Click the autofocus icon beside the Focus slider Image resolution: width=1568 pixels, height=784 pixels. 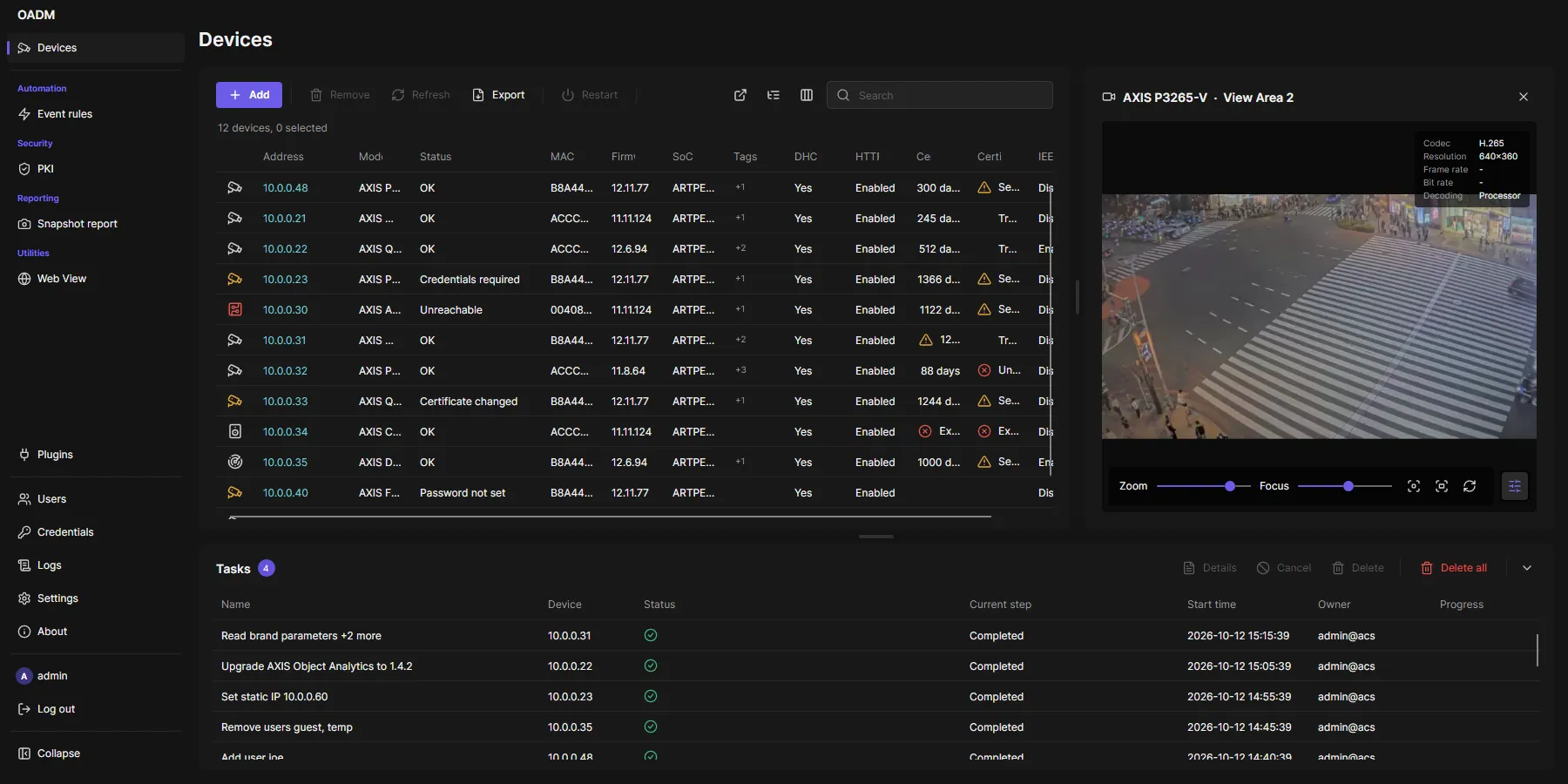(1414, 486)
